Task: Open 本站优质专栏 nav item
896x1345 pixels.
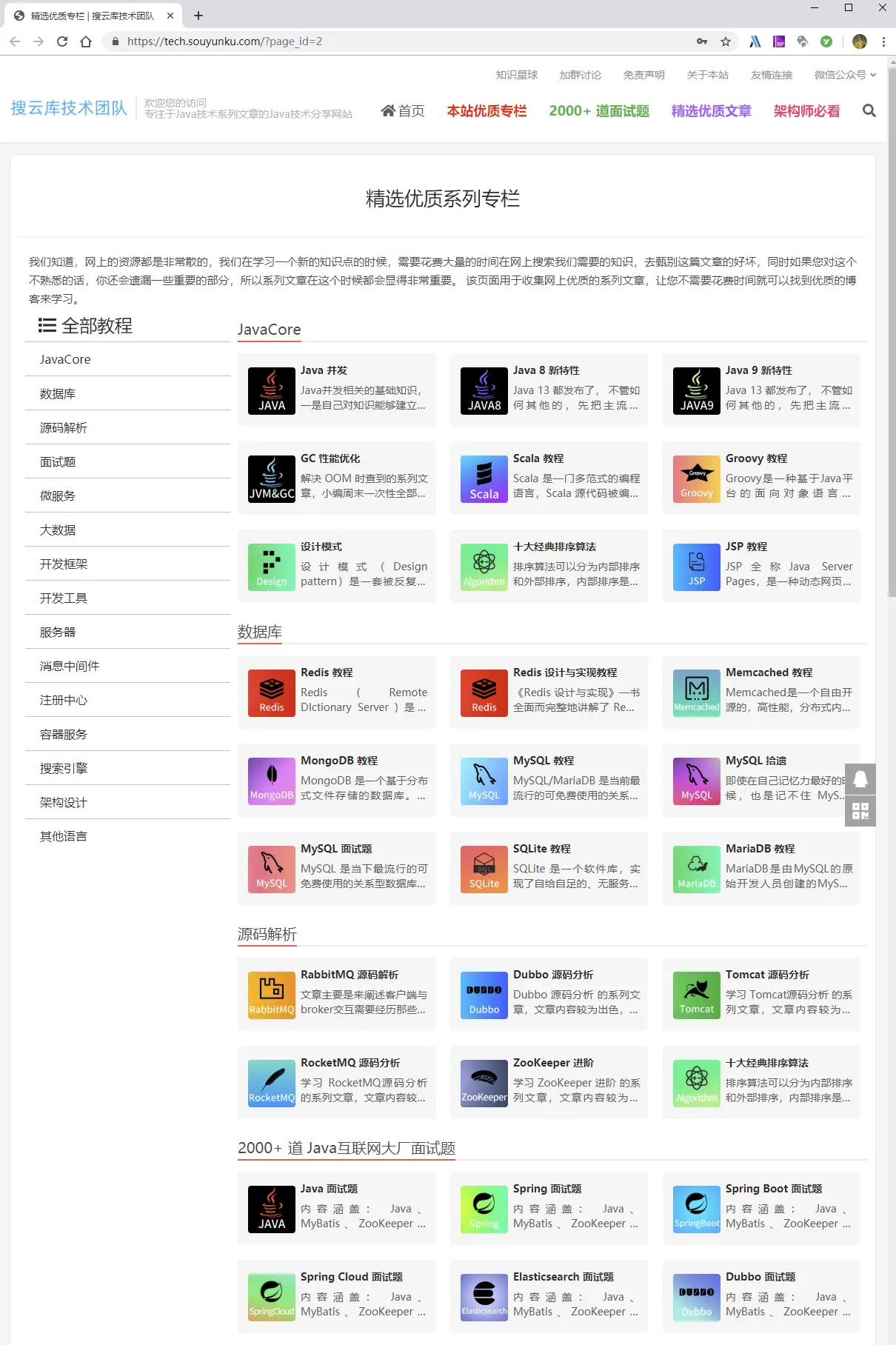Action: 487,111
